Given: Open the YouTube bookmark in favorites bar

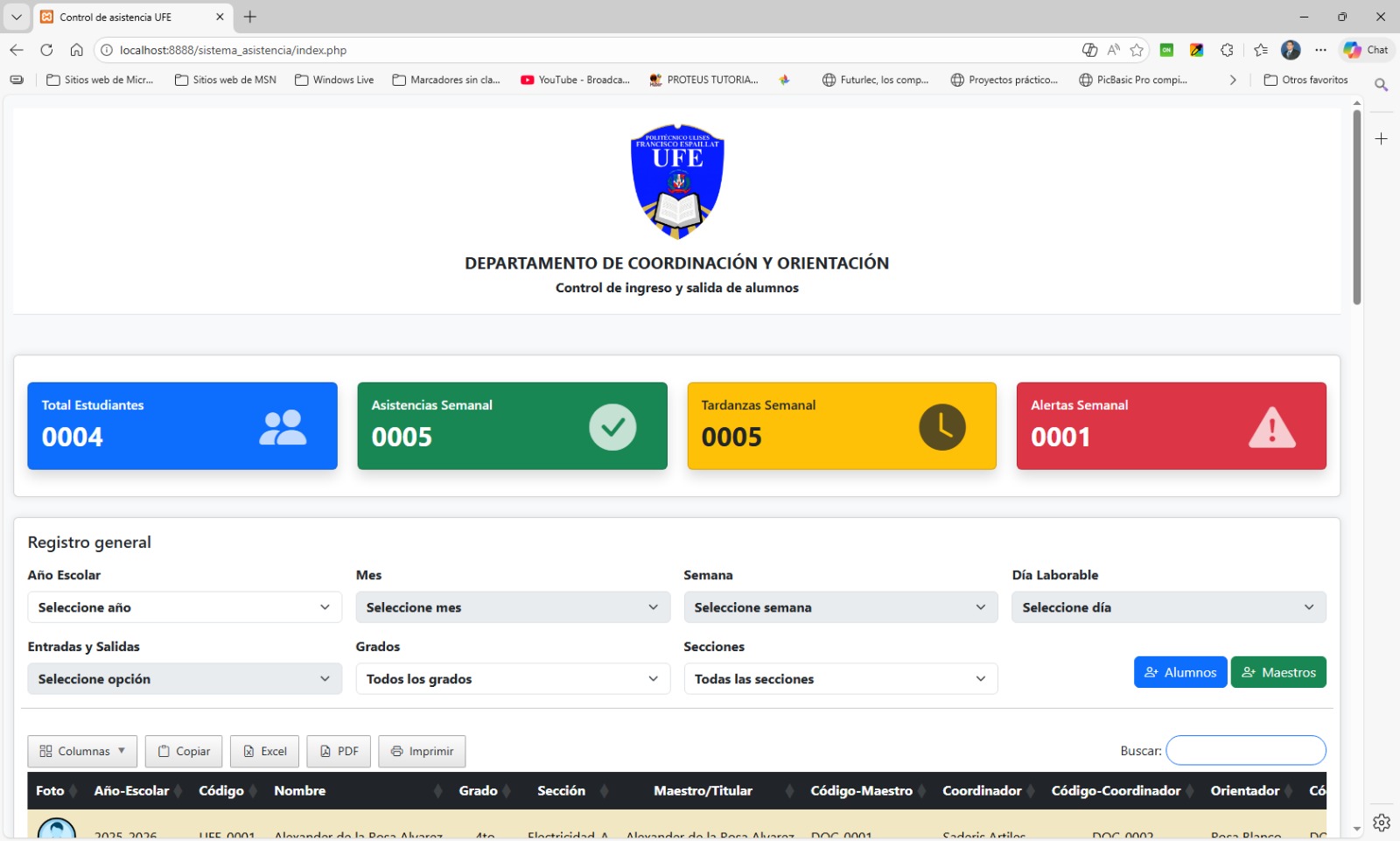Looking at the screenshot, I should pos(575,80).
